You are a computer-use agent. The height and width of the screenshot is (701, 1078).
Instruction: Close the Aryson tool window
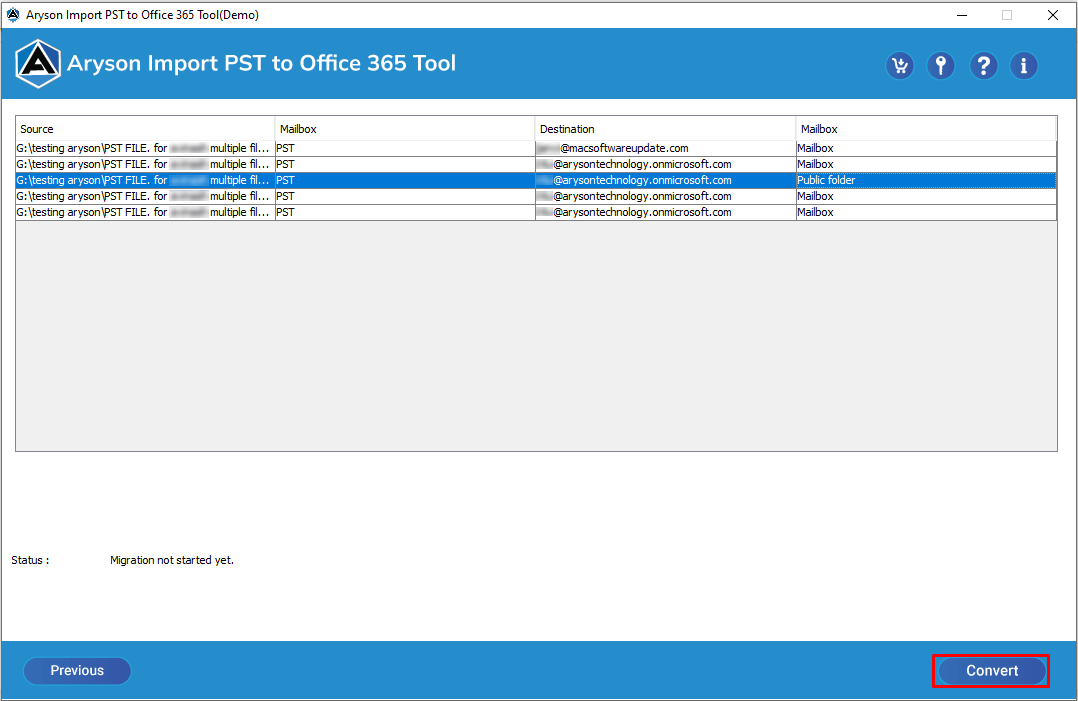(x=1053, y=15)
